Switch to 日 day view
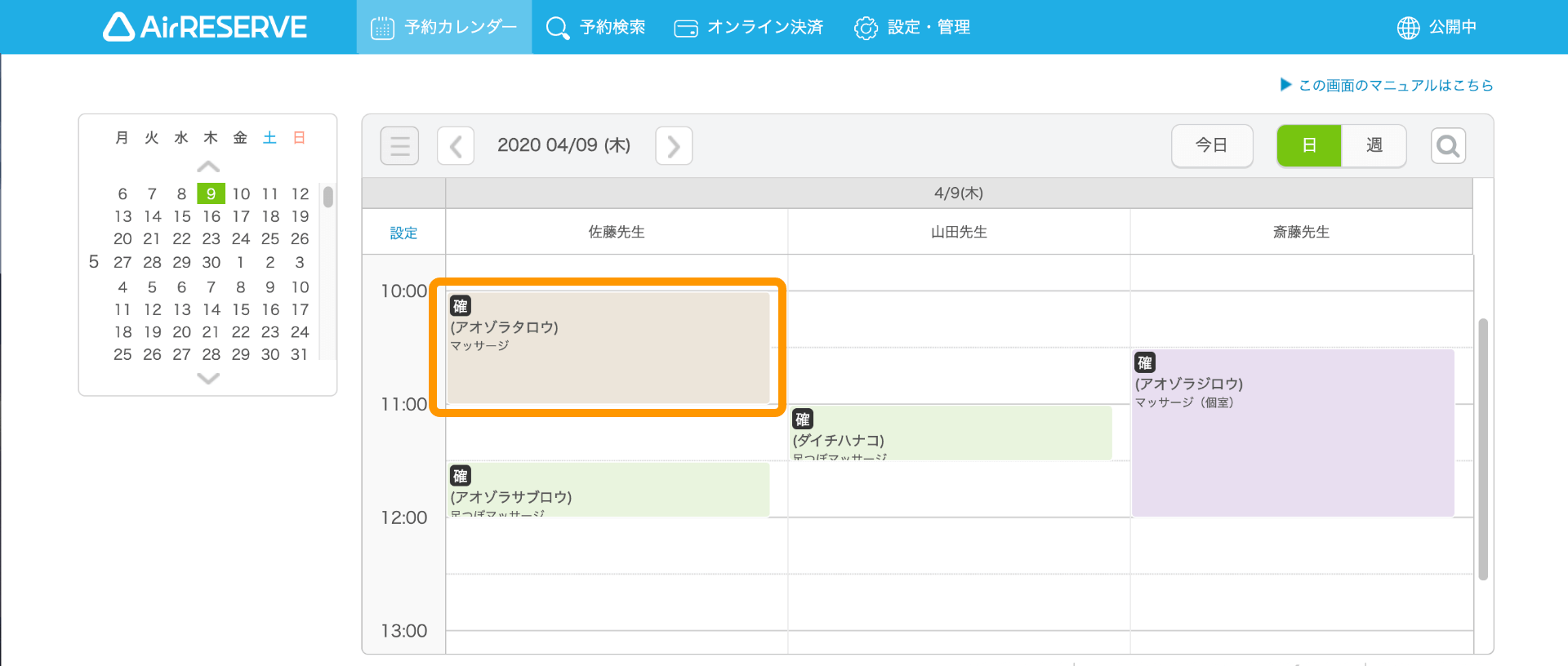1568x666 pixels. point(1308,145)
